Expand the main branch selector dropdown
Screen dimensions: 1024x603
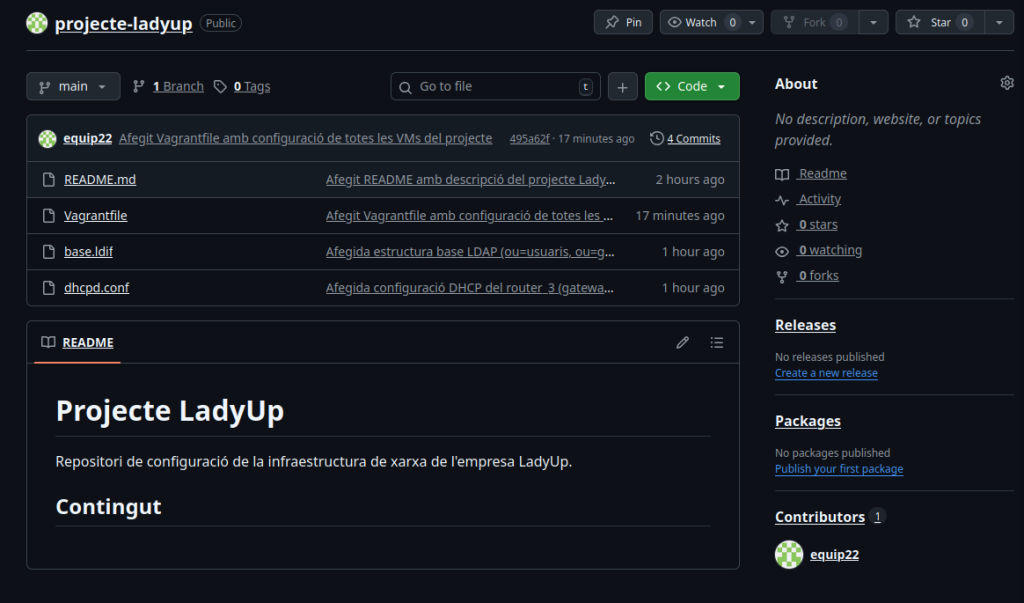point(73,87)
